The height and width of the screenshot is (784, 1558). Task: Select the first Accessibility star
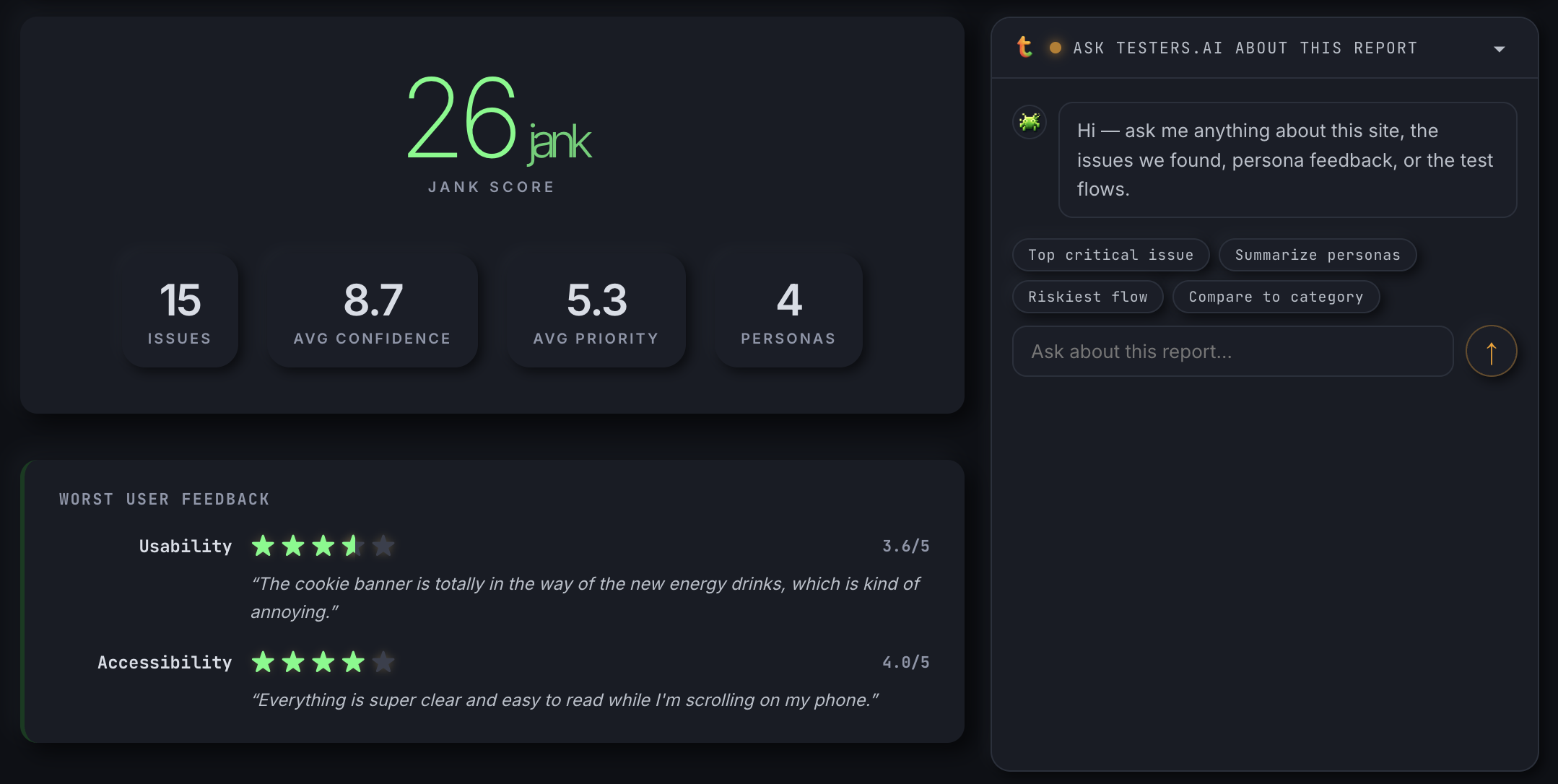point(263,661)
